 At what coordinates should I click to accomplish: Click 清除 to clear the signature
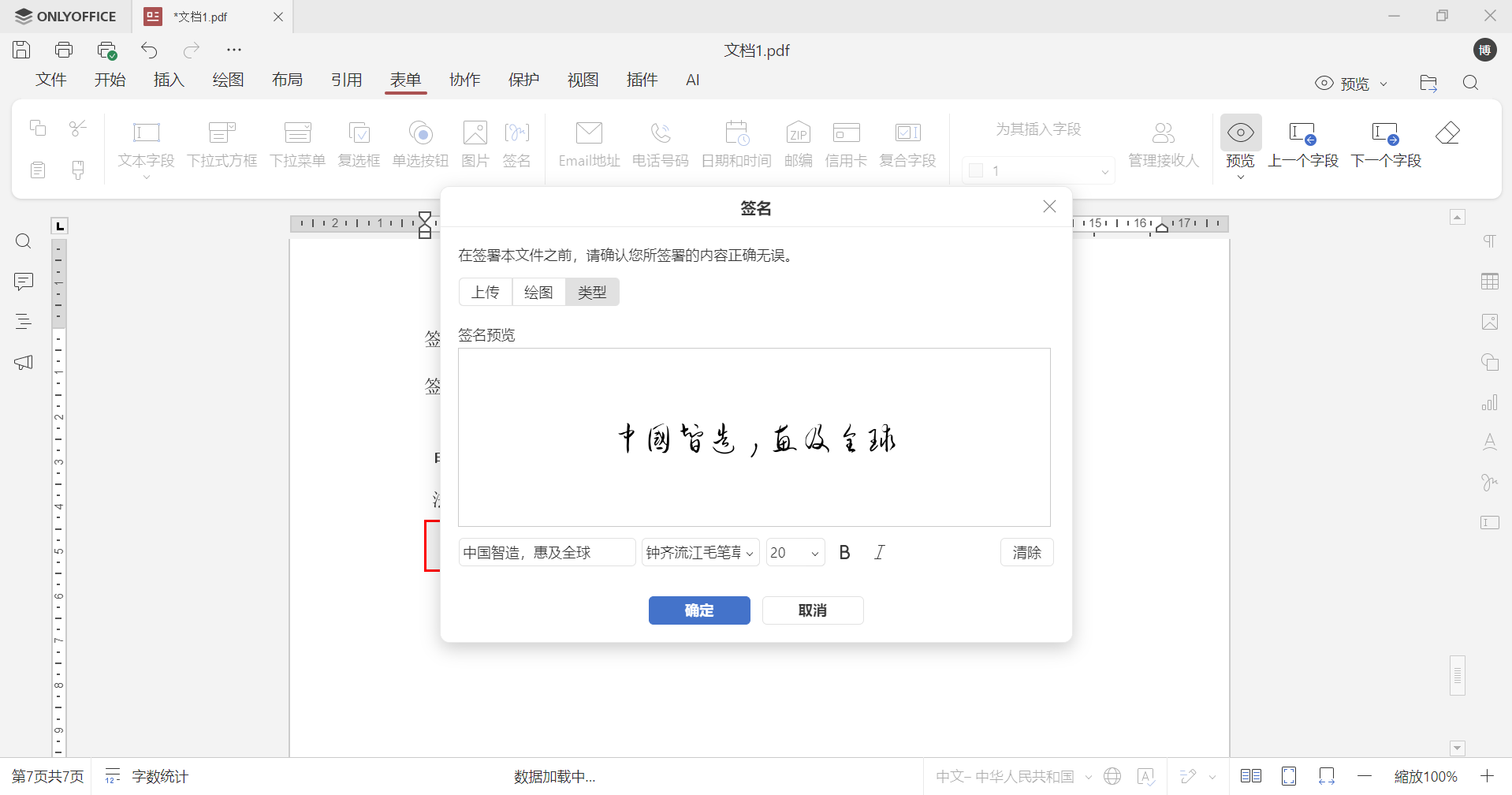1026,552
